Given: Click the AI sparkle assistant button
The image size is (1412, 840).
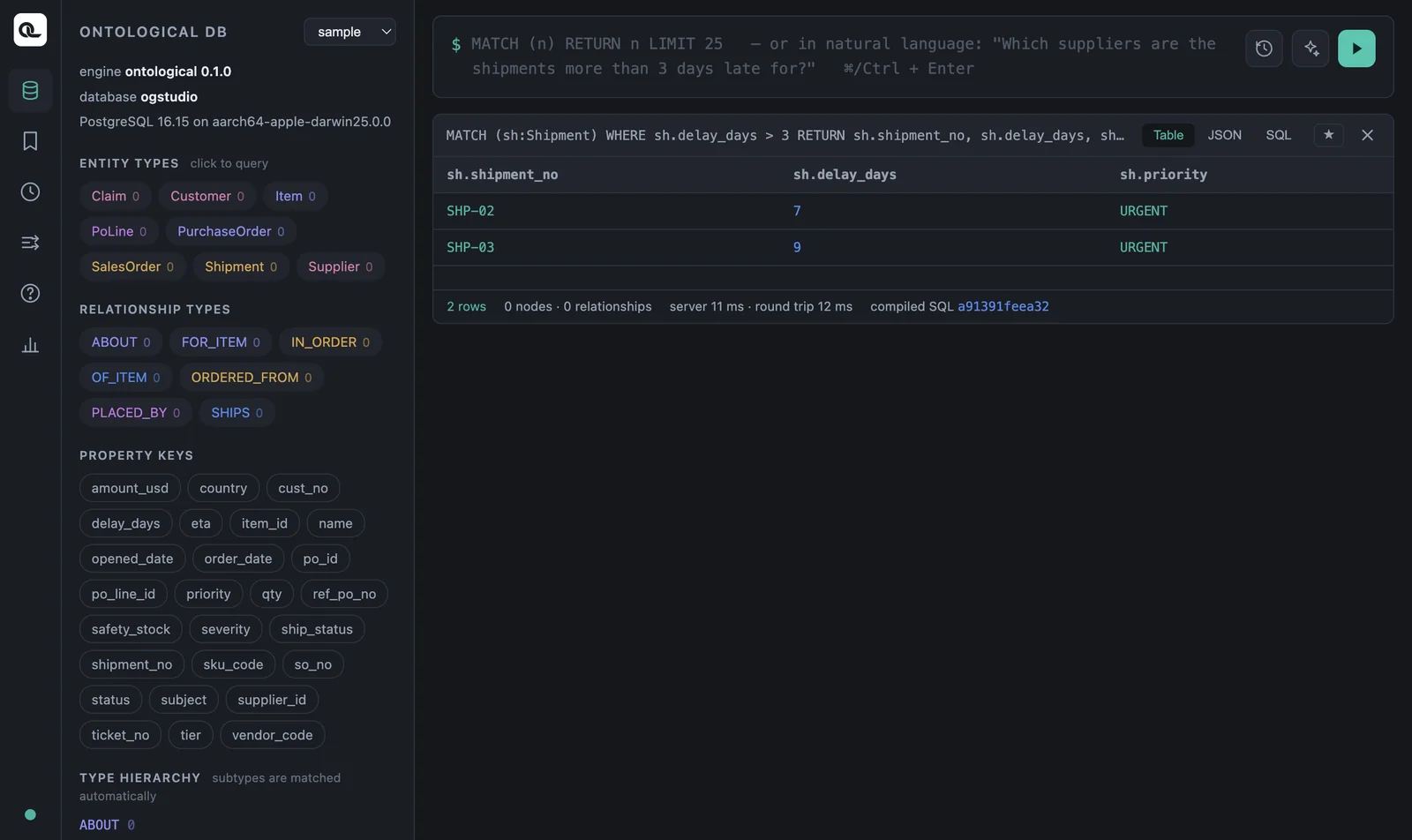Looking at the screenshot, I should point(1311,49).
